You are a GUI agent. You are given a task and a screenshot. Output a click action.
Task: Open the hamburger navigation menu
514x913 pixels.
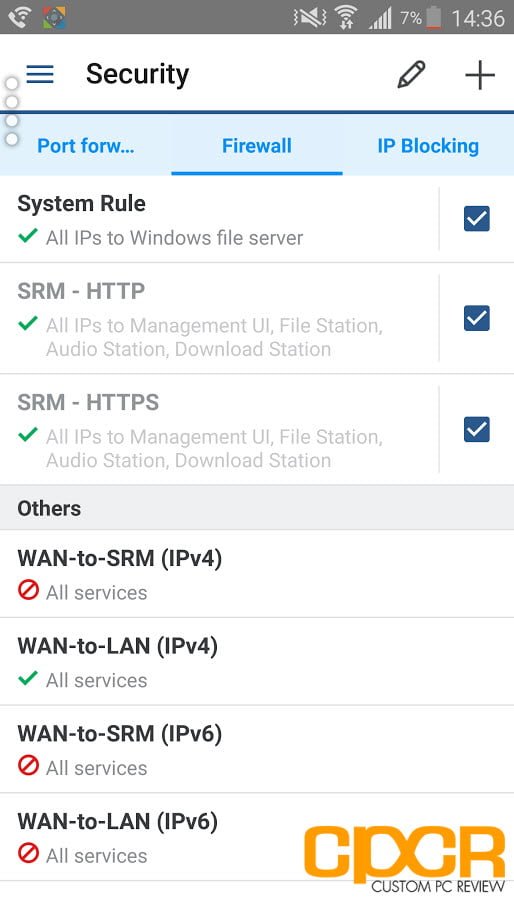[40, 75]
